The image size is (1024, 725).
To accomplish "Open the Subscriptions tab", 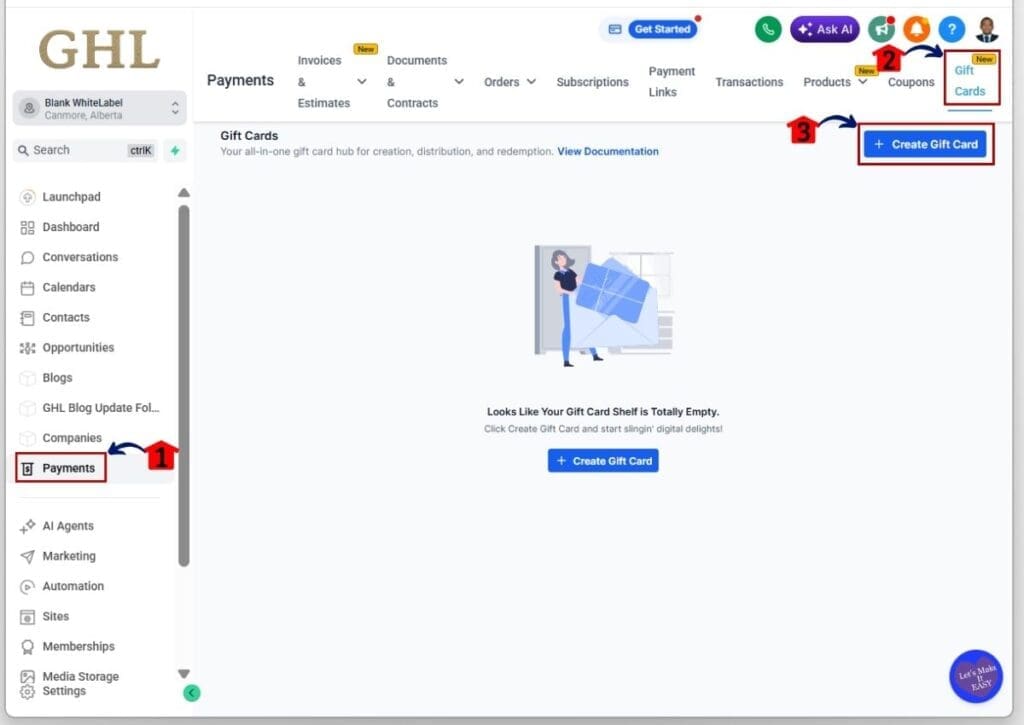I will (x=592, y=82).
